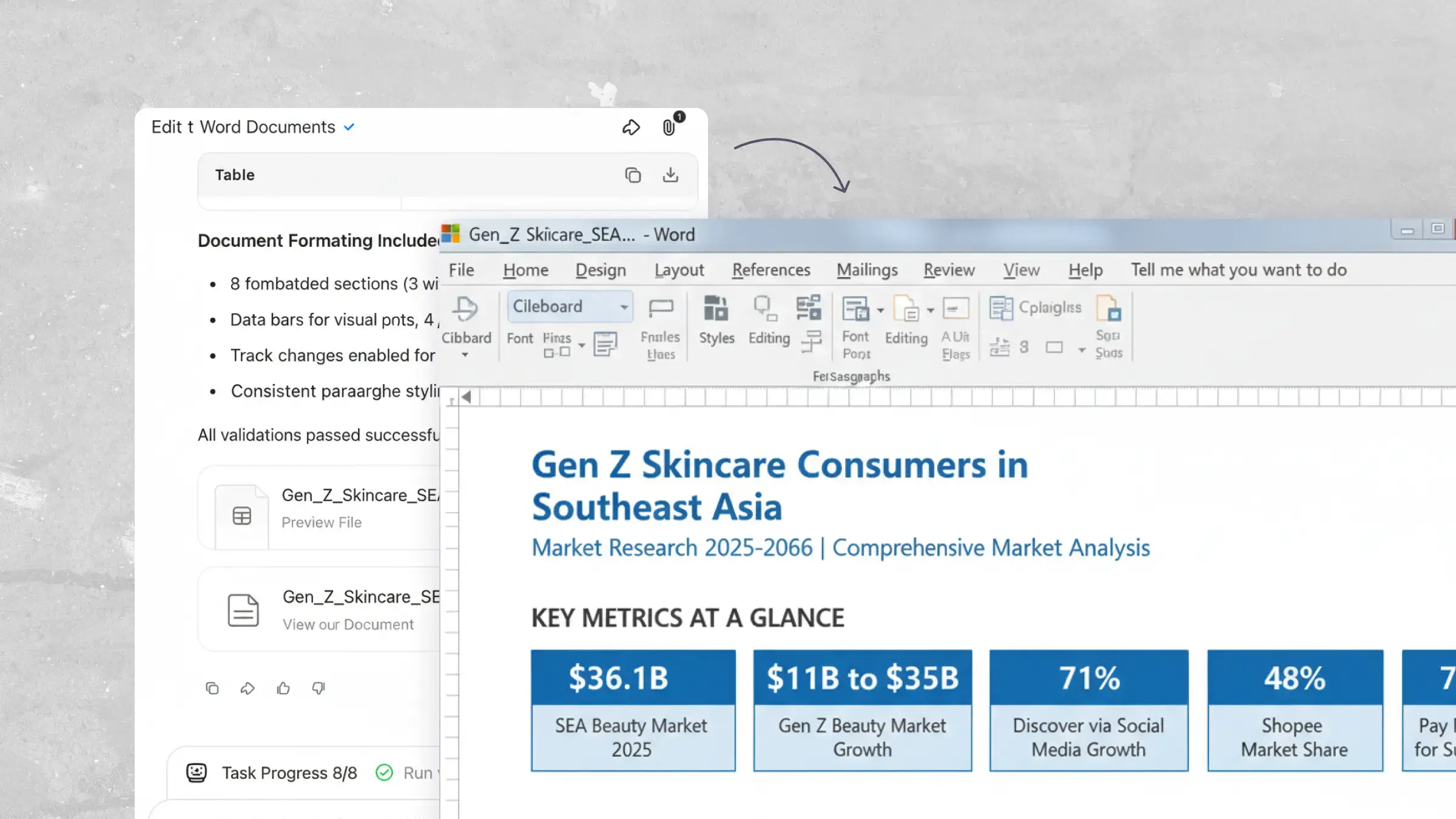Switch to the References ribbon tab
Screen dimensions: 1456x819
coord(771,270)
